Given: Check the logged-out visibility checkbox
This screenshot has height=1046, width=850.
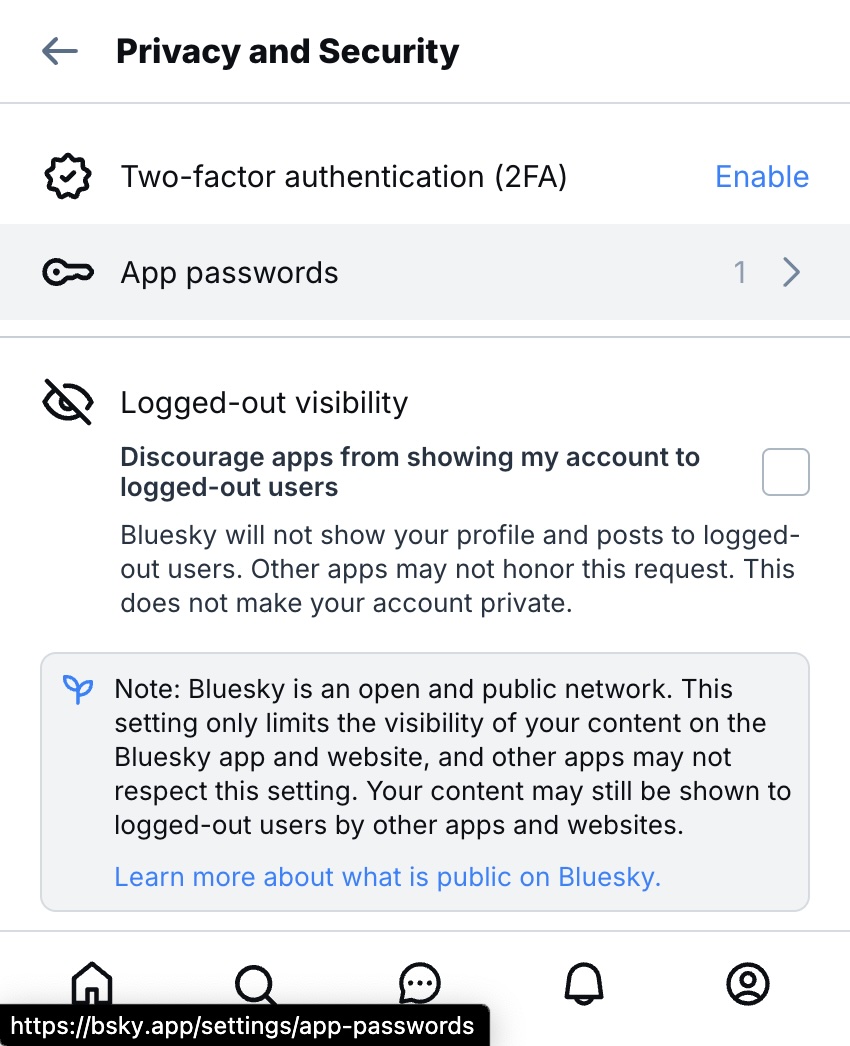Looking at the screenshot, I should click(x=785, y=472).
